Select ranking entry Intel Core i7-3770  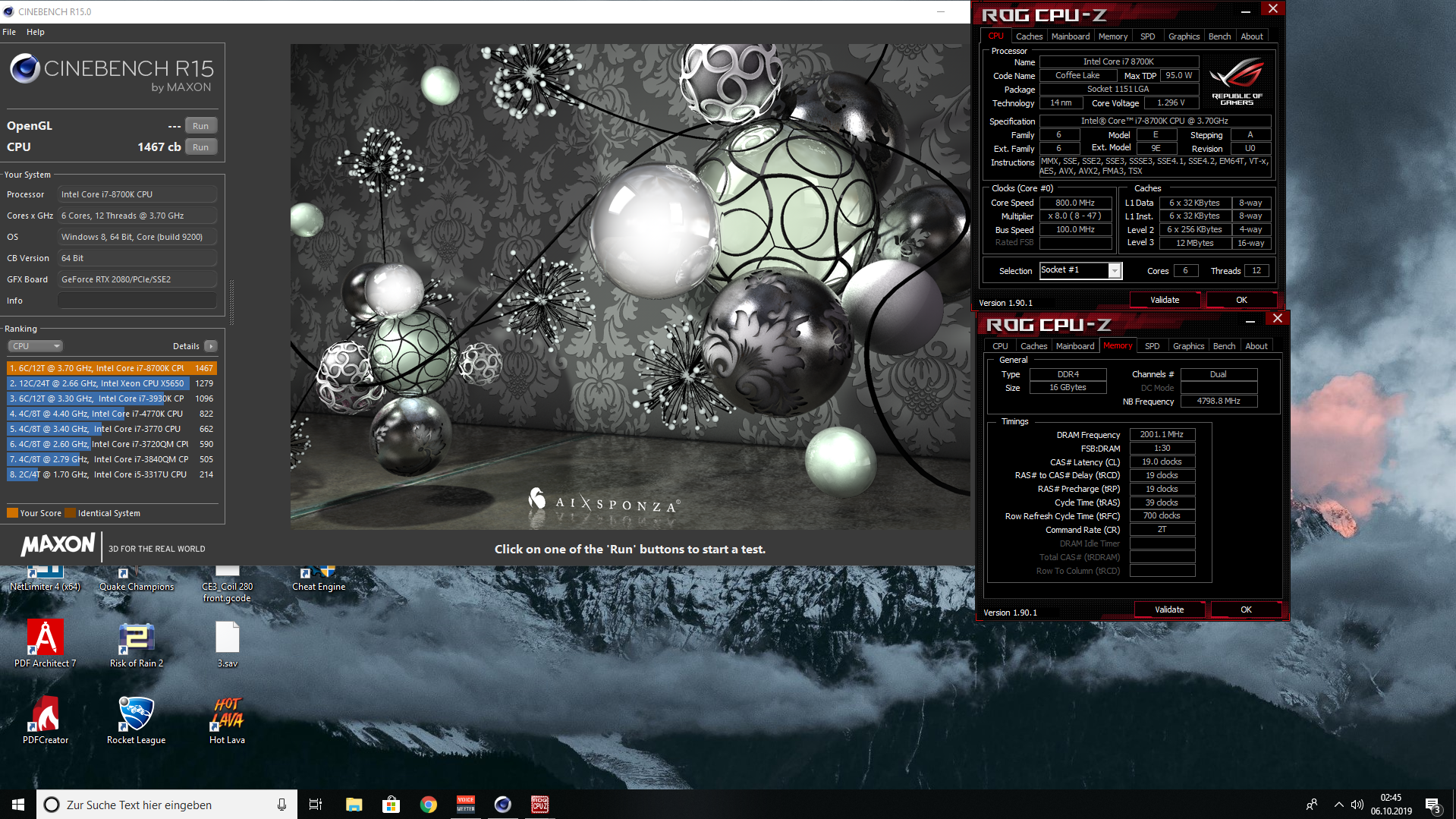(x=112, y=429)
